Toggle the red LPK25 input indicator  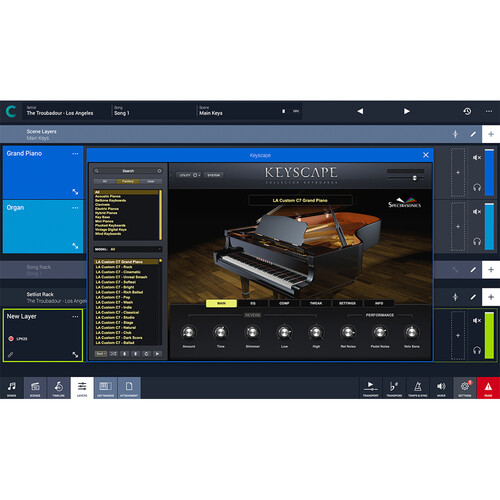(x=11, y=339)
